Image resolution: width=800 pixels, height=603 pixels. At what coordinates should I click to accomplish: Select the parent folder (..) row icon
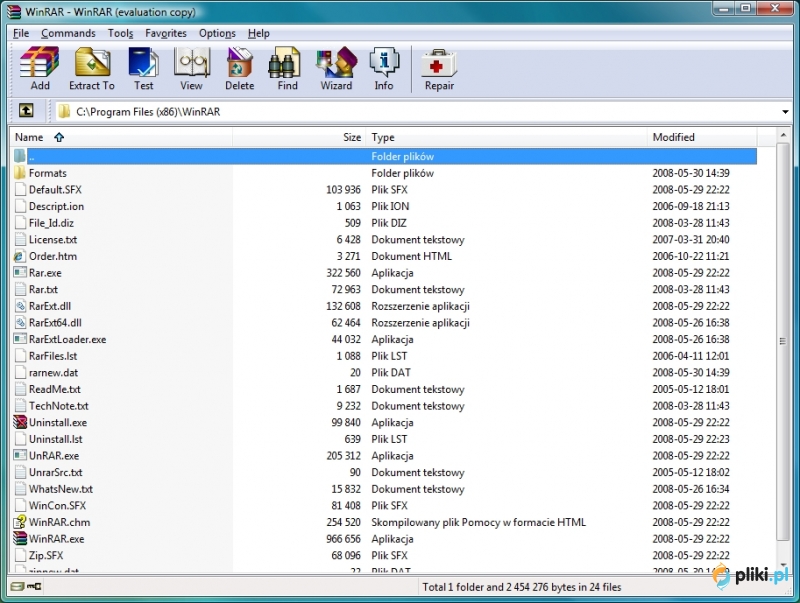(x=20, y=156)
